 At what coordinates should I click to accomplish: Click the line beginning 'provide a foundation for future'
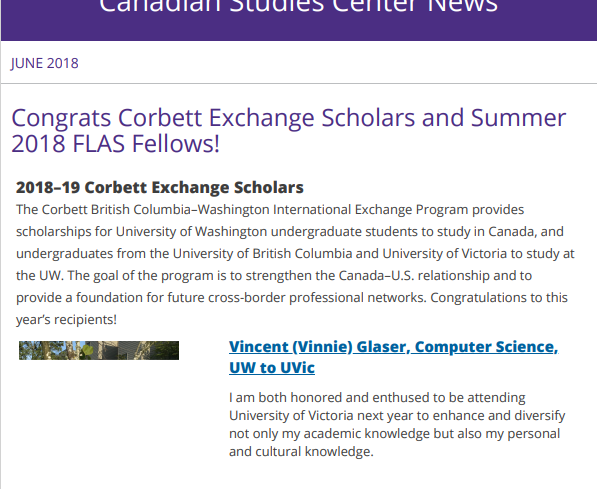pos(292,297)
